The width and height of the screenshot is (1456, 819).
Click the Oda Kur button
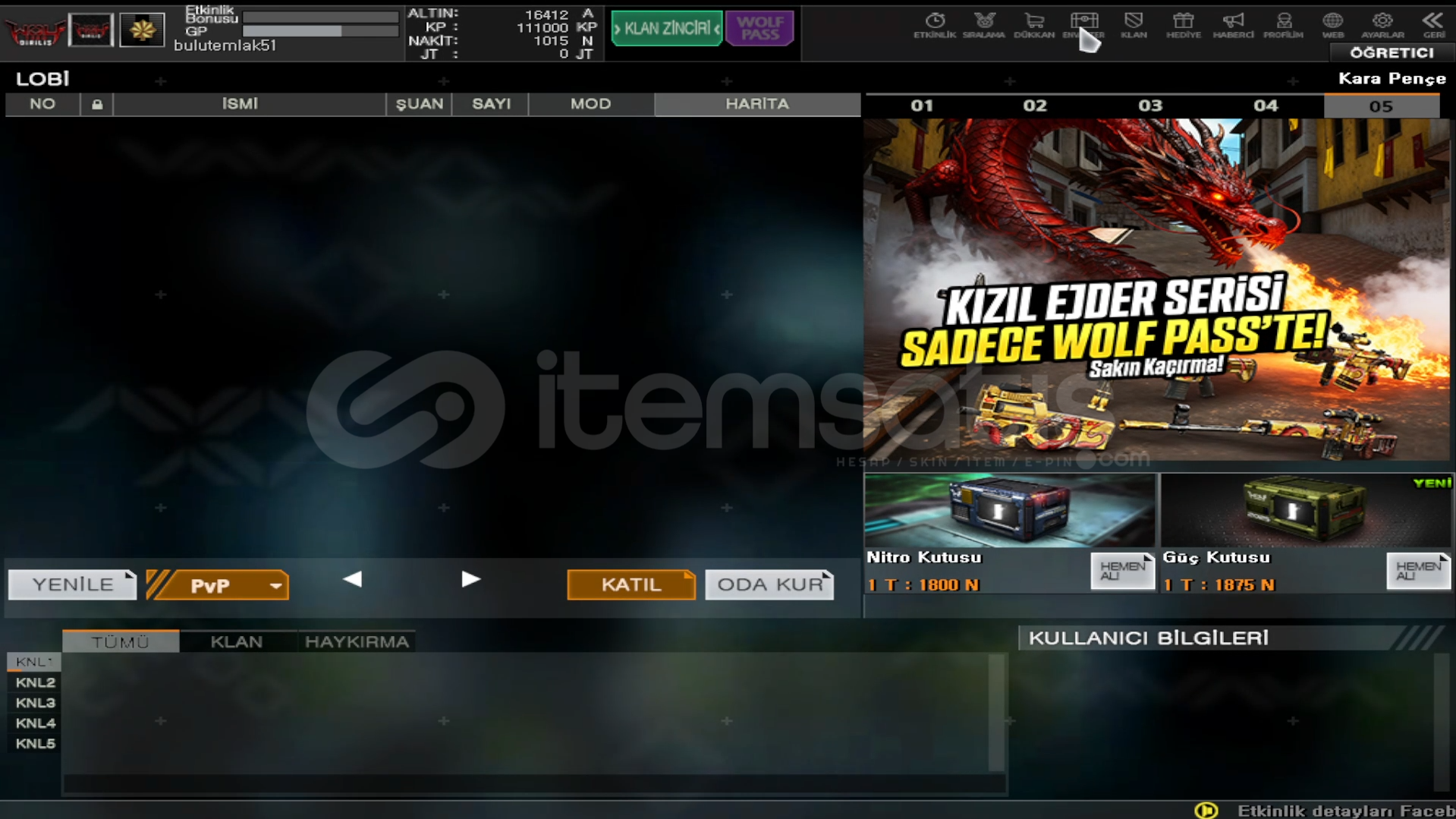tap(769, 584)
